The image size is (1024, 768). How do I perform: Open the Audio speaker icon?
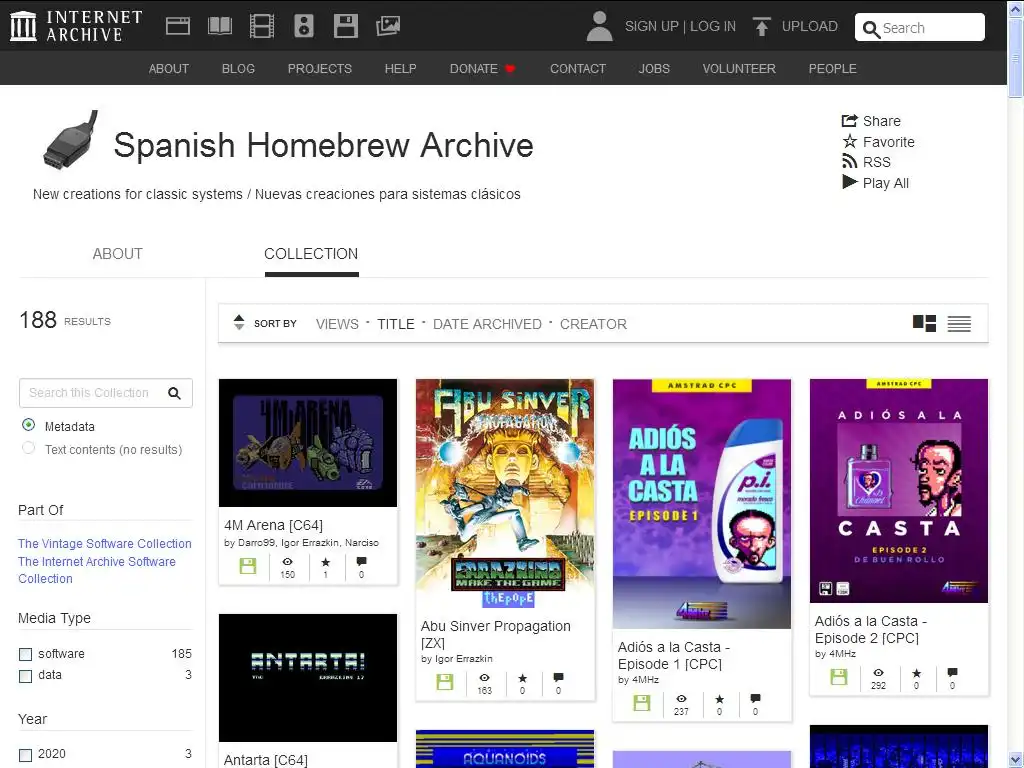tap(304, 26)
